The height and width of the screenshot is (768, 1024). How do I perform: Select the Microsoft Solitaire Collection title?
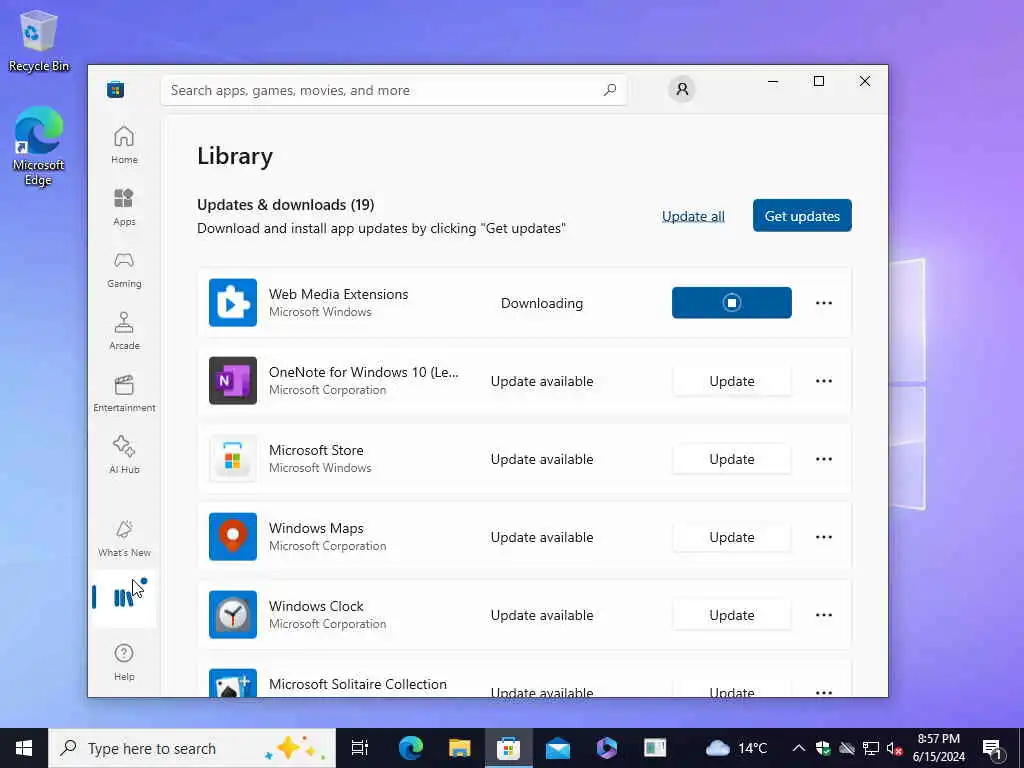358,684
